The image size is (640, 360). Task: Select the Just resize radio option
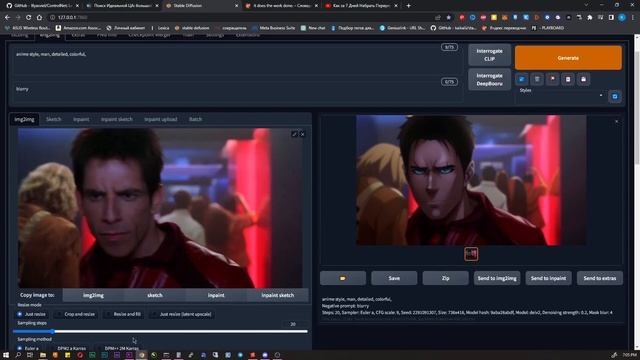31,314
